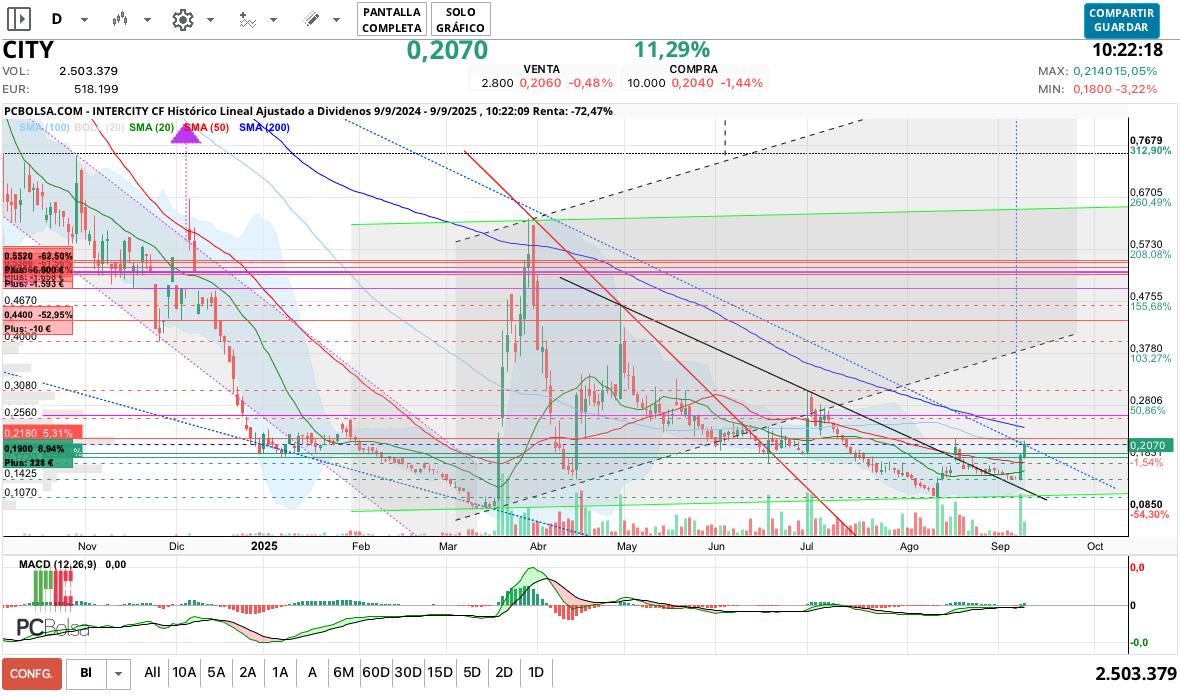The width and height of the screenshot is (1180, 696).
Task: Click the MAX value 0,2140
Action: [1093, 71]
